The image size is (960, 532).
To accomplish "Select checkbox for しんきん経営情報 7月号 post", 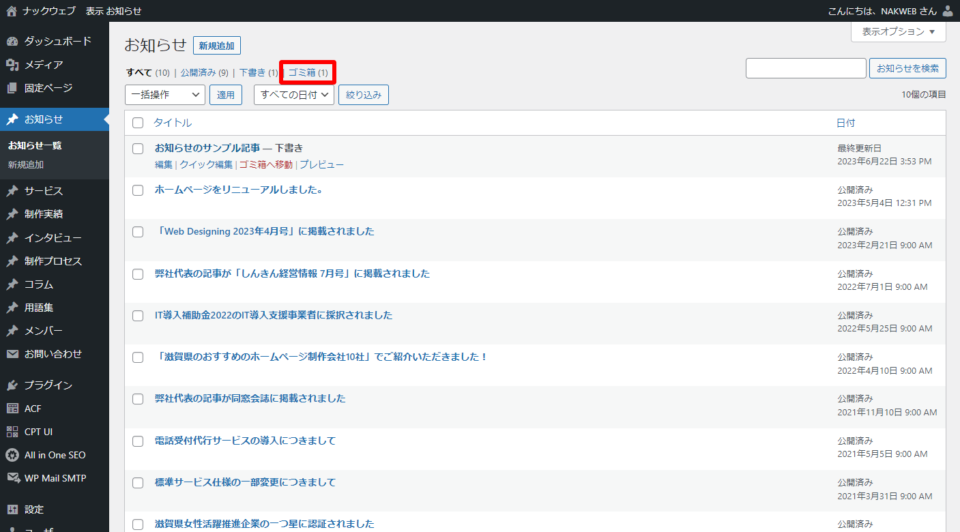I will (138, 274).
